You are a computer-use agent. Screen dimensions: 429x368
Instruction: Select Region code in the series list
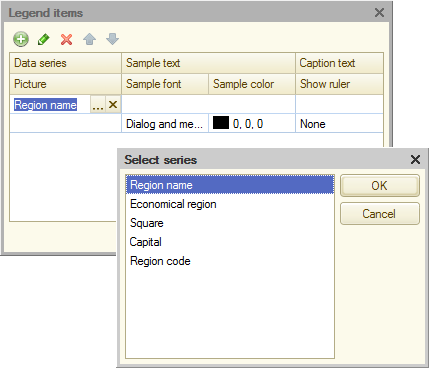230,261
